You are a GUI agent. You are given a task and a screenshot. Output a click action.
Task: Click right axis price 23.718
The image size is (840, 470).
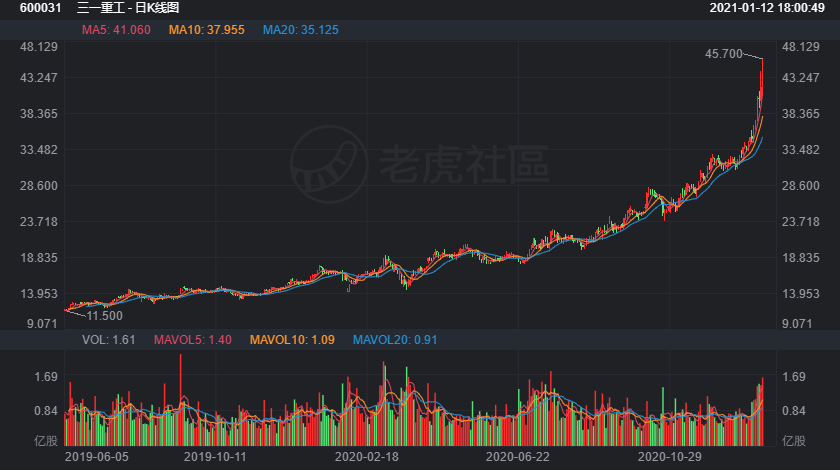point(800,221)
